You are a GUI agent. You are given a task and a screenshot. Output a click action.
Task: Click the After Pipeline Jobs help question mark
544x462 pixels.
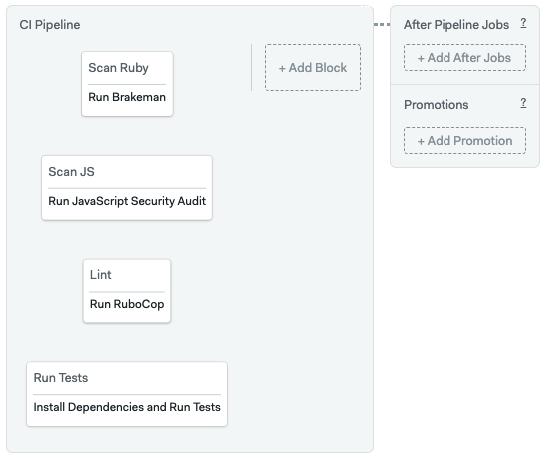(x=523, y=24)
